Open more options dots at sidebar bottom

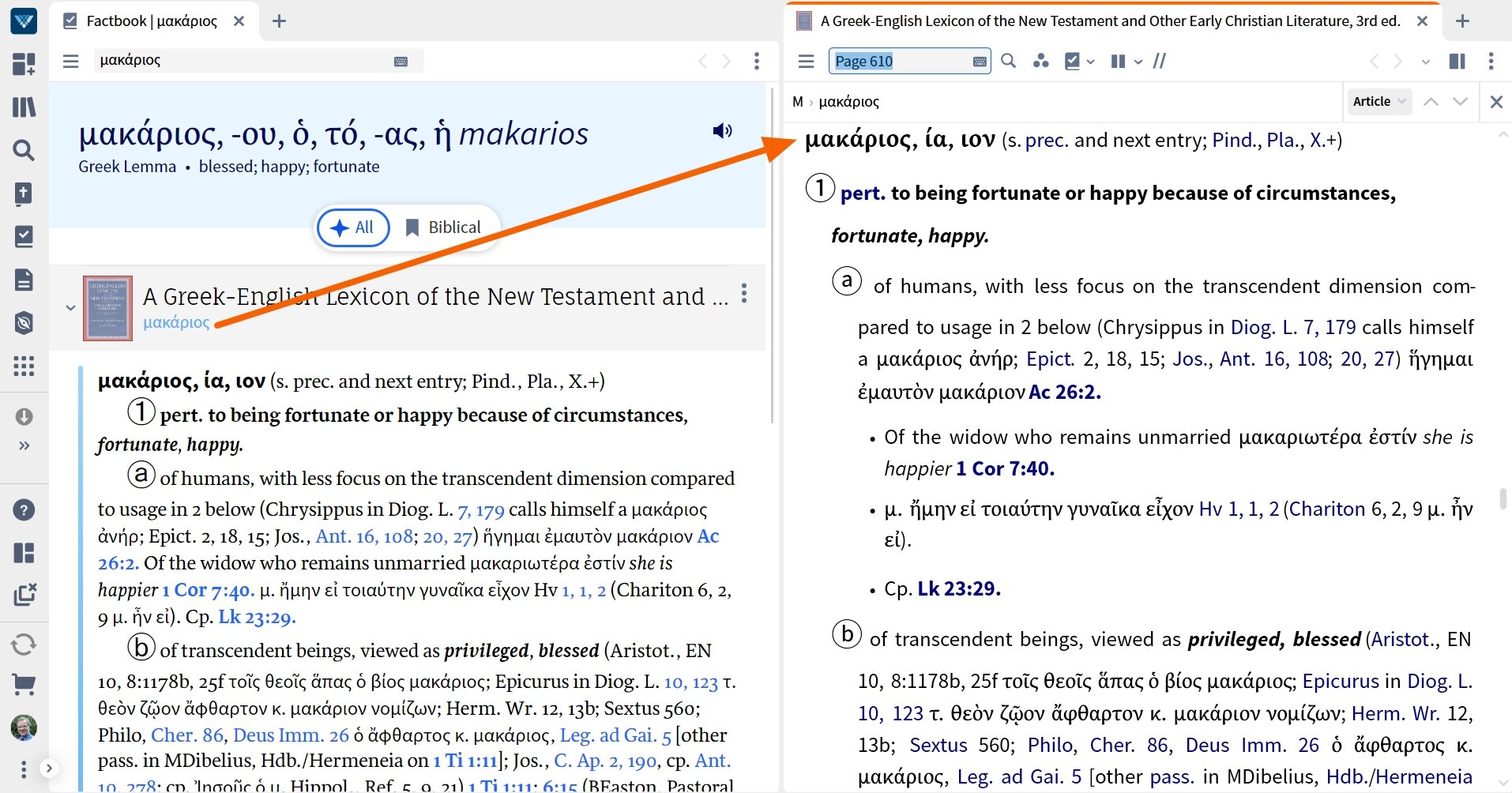[24, 769]
